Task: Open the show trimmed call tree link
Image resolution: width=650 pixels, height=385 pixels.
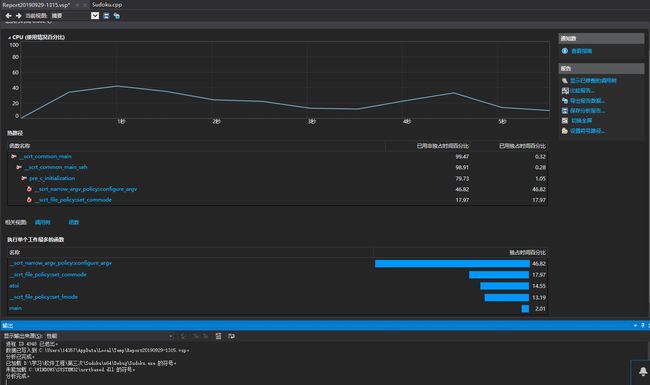Action: point(593,81)
